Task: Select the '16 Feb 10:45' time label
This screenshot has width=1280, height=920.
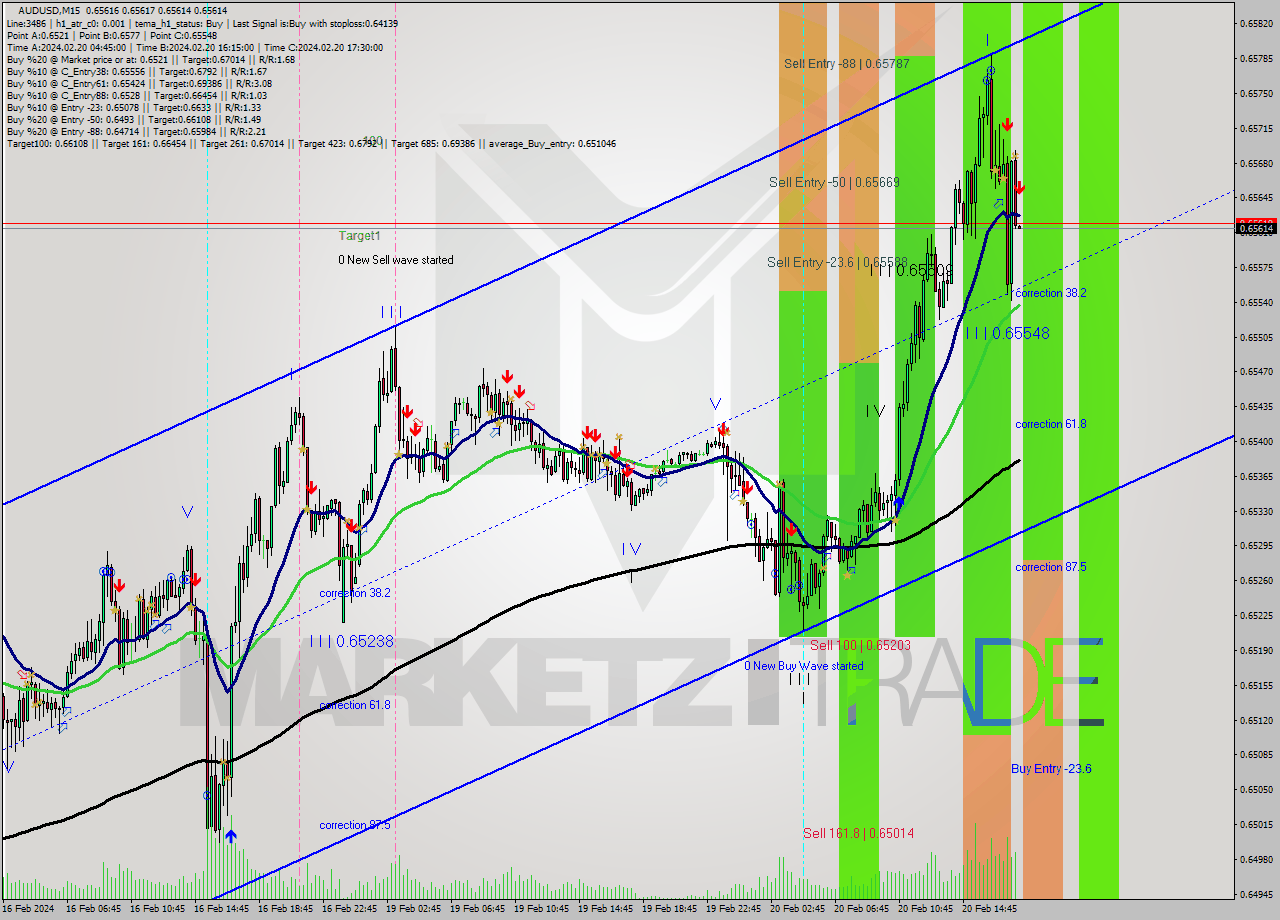Action: tap(158, 909)
